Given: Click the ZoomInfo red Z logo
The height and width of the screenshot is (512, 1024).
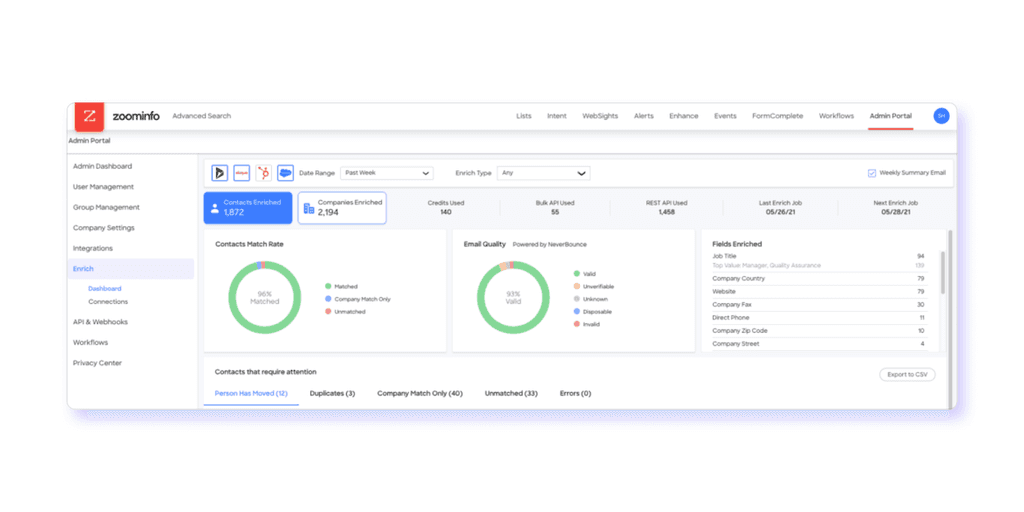Looking at the screenshot, I should [89, 116].
